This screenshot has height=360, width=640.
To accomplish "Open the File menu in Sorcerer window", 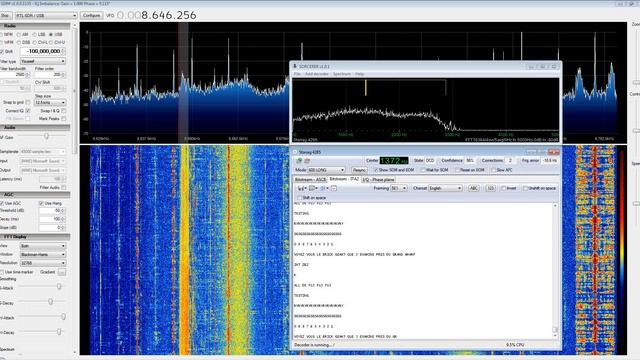I will 297,74.
